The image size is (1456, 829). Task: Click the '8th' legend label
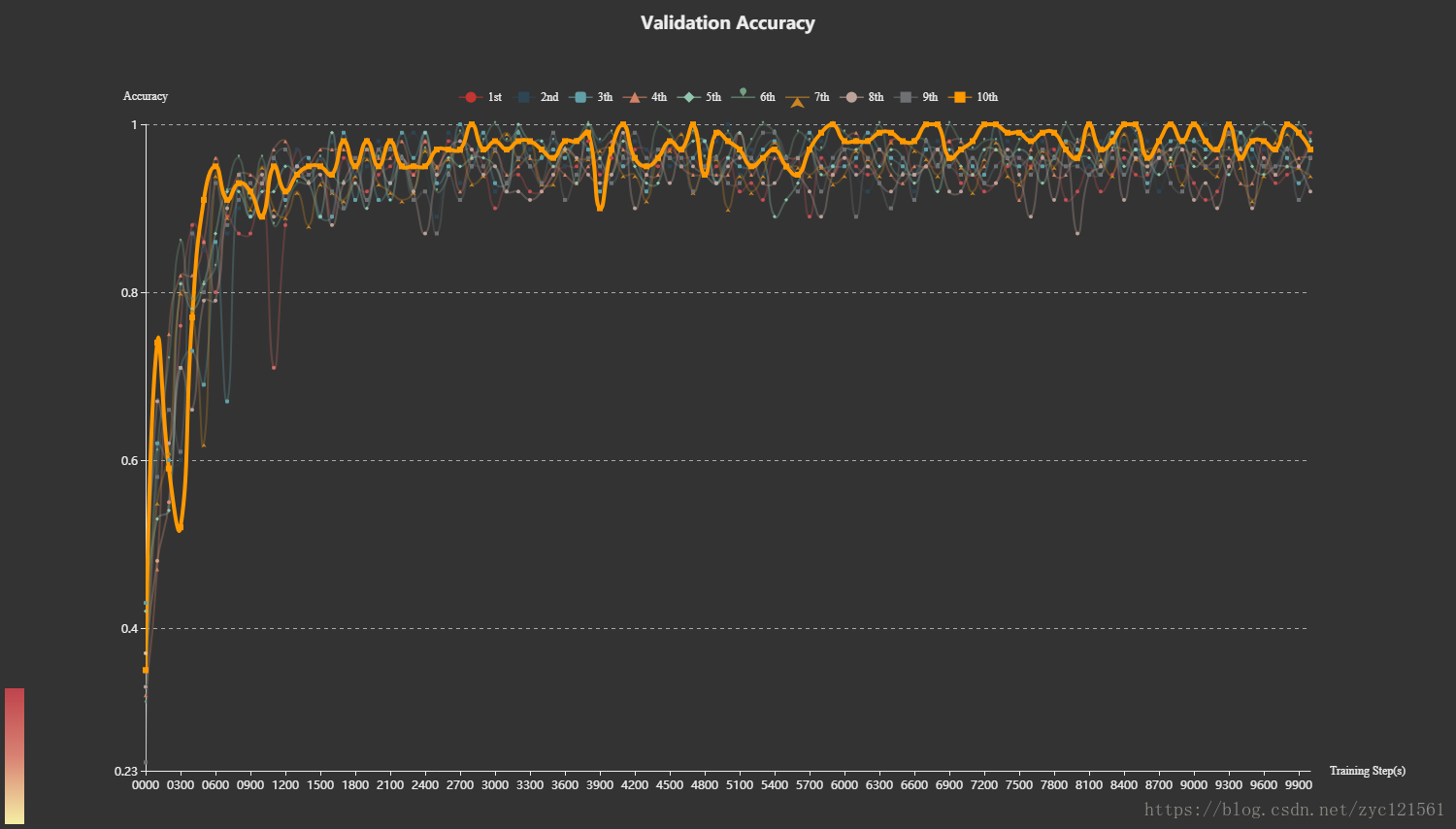(877, 97)
